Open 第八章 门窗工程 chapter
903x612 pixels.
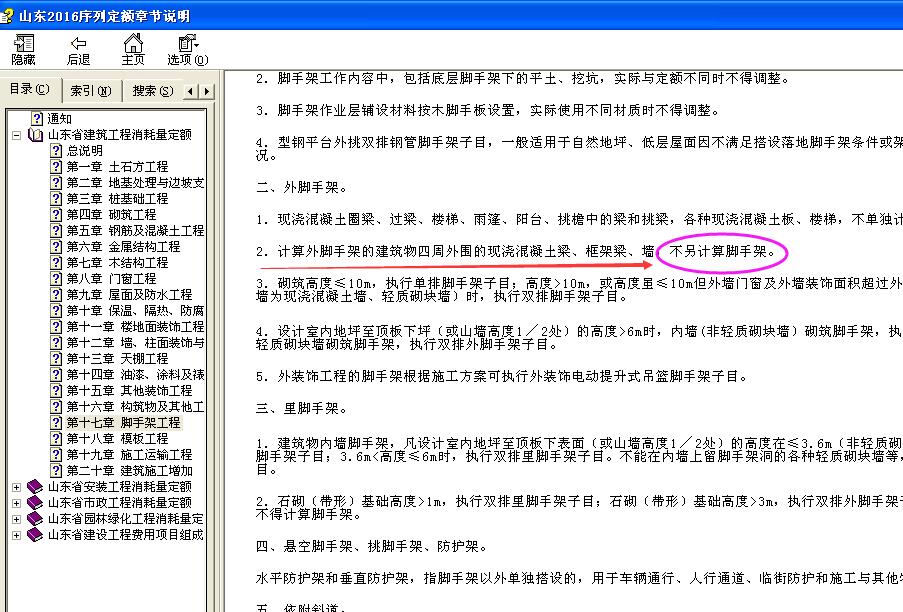[111, 279]
